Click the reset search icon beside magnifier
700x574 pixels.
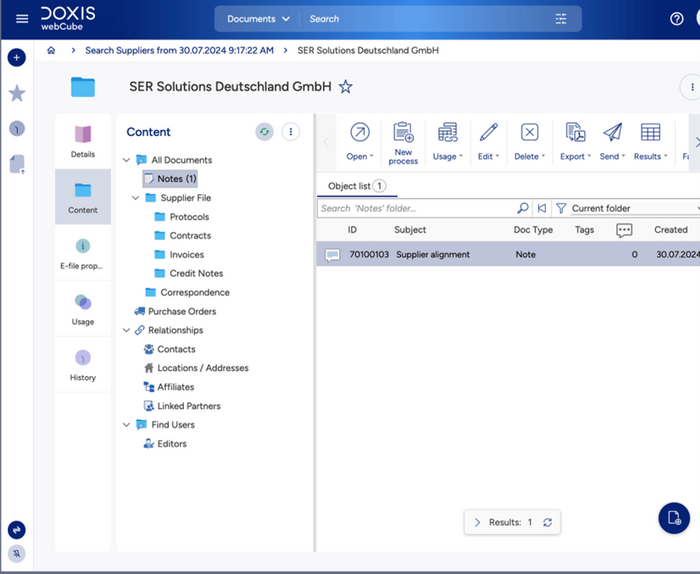click(x=542, y=208)
